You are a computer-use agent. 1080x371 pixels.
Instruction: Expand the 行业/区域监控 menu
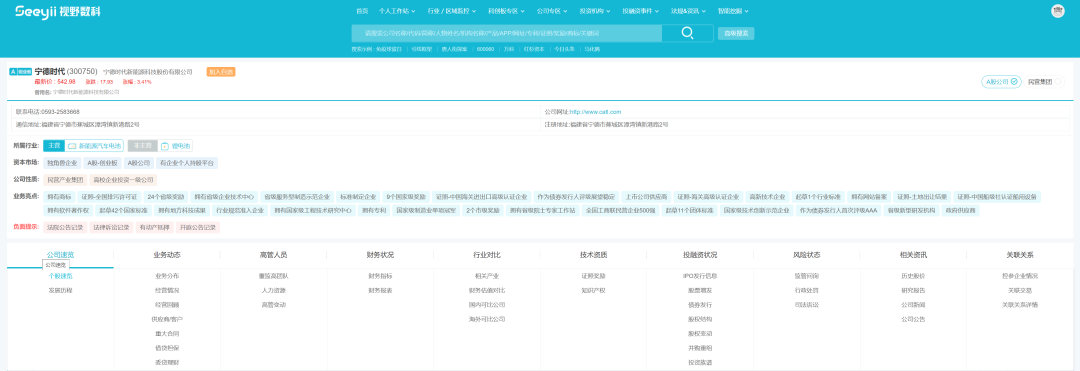coord(452,12)
